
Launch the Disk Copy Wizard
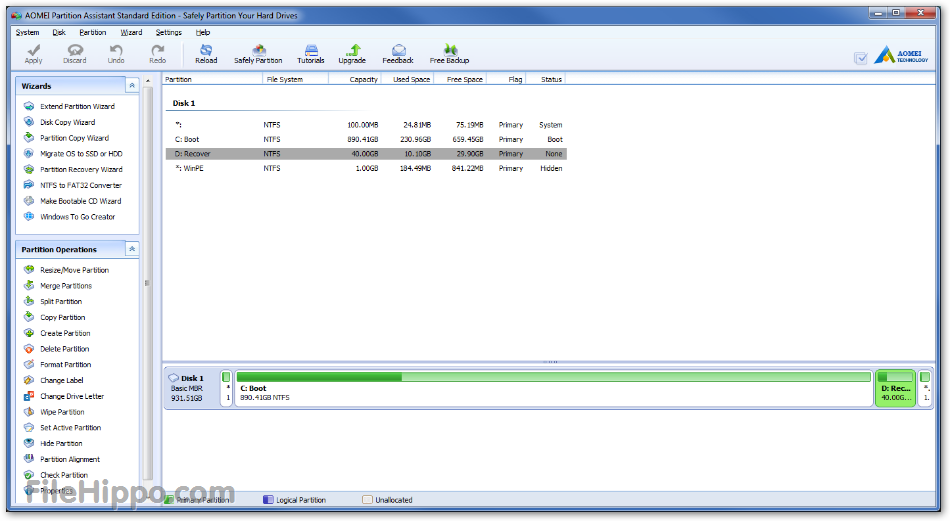tap(67, 122)
